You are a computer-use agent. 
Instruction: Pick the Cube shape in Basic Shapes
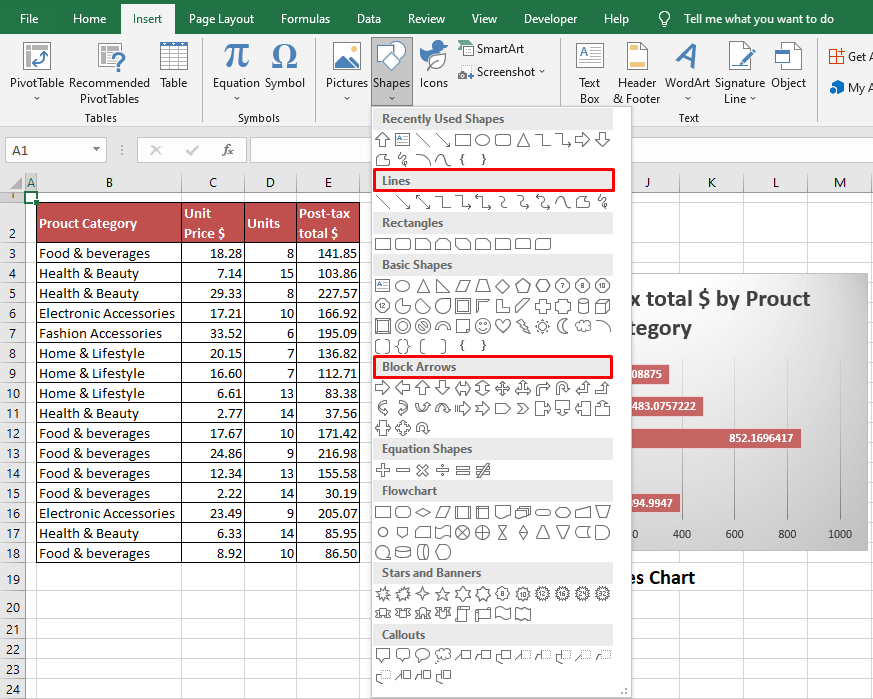603,306
